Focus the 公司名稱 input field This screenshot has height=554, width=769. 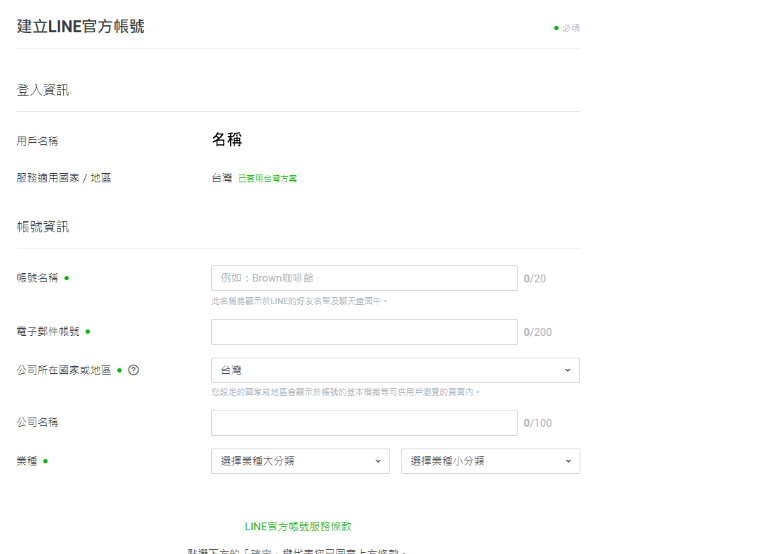coord(364,423)
